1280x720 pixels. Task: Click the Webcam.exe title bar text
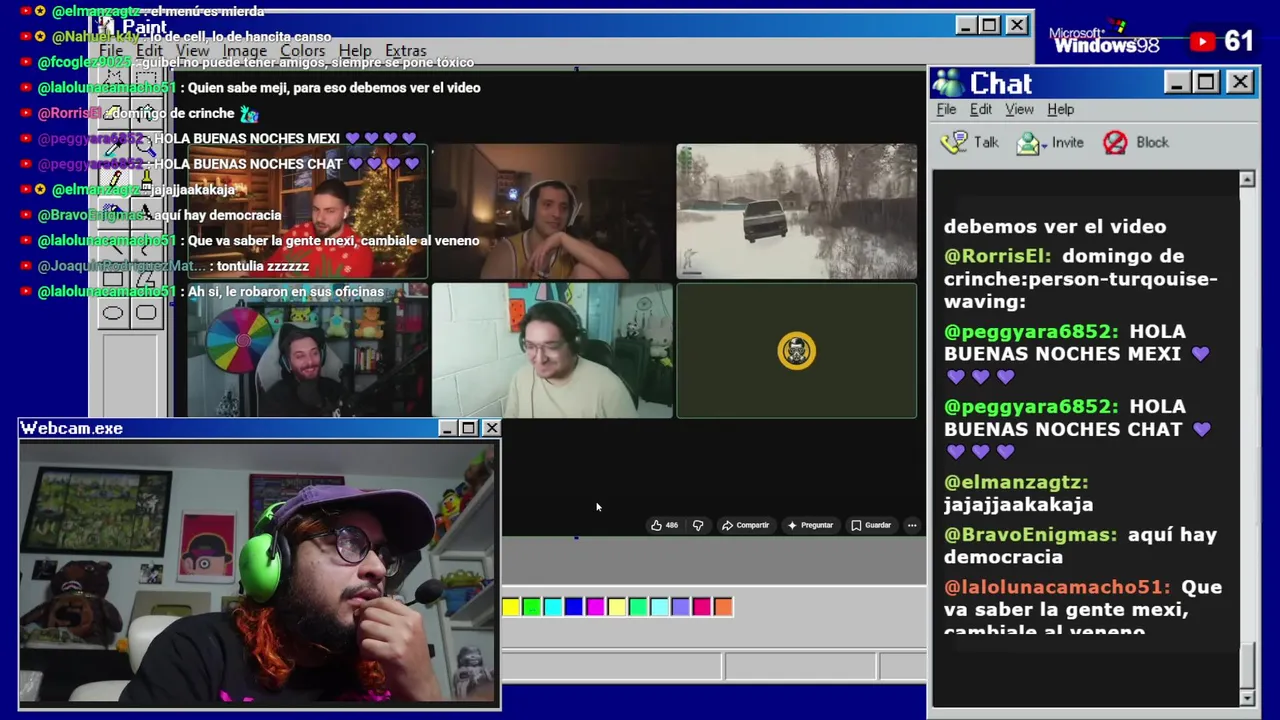[72, 428]
